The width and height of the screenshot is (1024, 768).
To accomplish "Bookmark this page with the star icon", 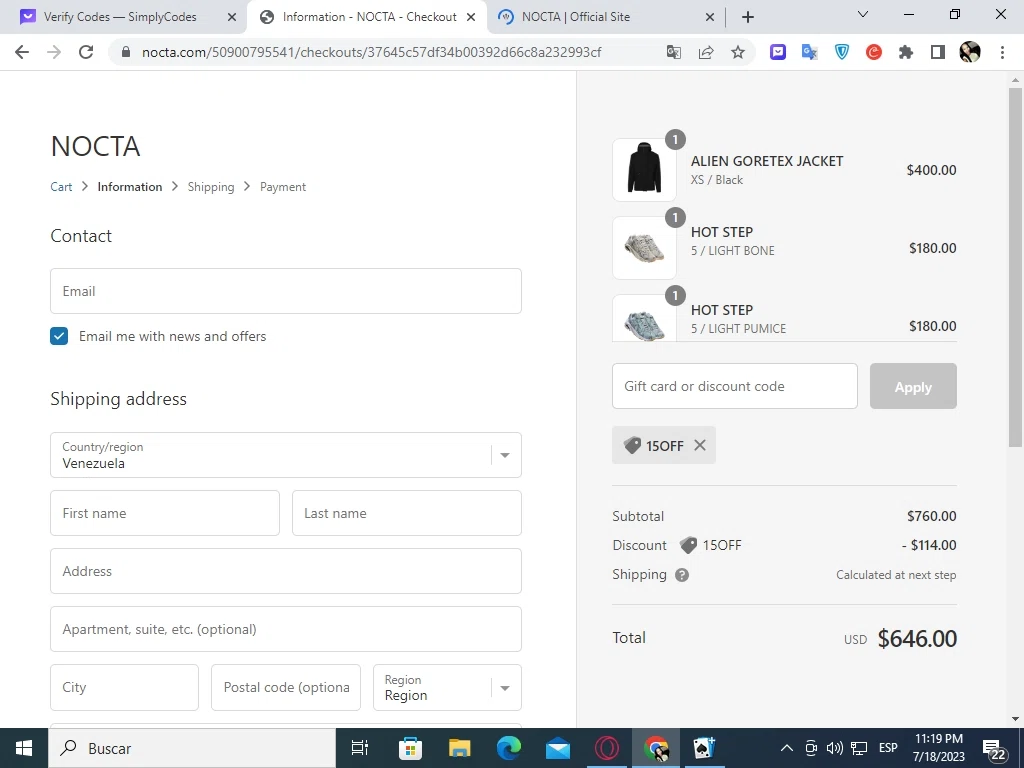I will pos(738,52).
